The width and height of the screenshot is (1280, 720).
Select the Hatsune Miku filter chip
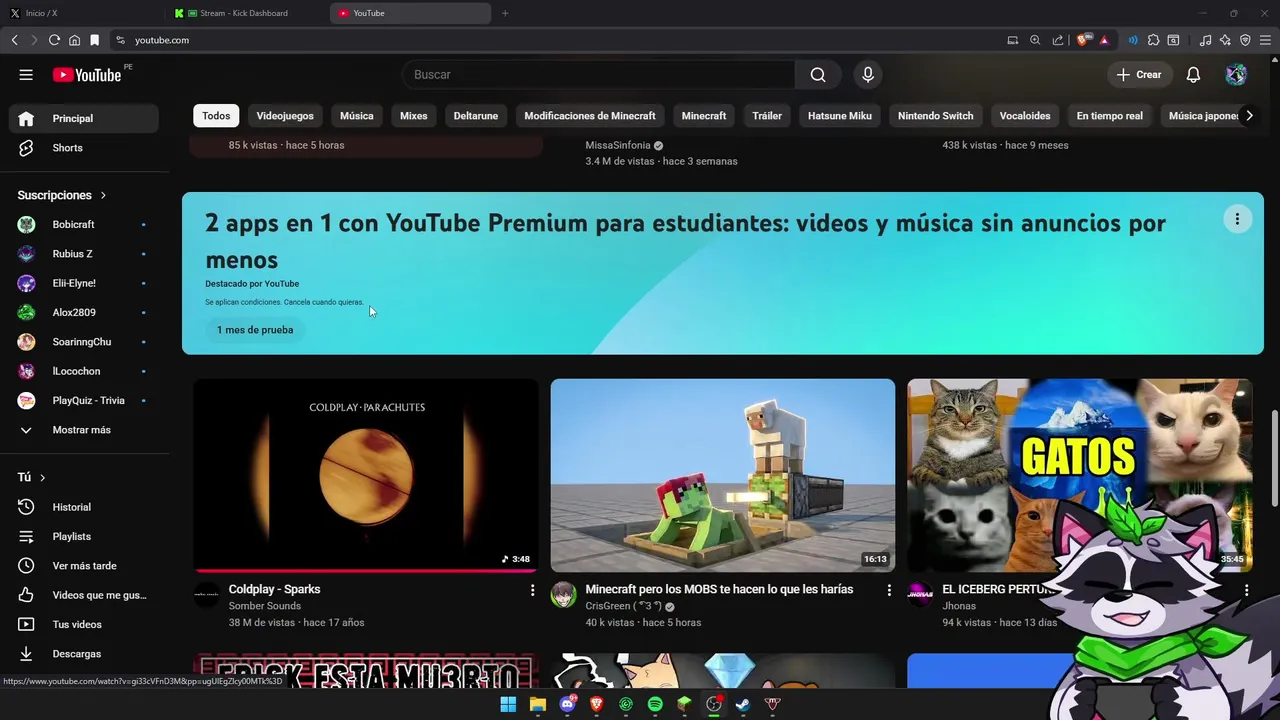840,116
